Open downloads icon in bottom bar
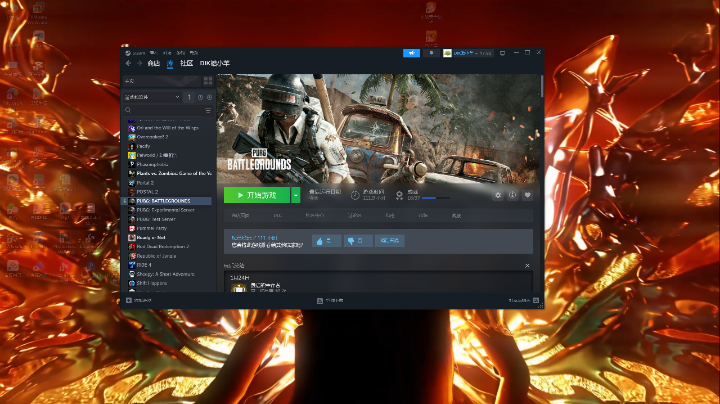Image resolution: width=720 pixels, height=404 pixels. click(x=320, y=301)
